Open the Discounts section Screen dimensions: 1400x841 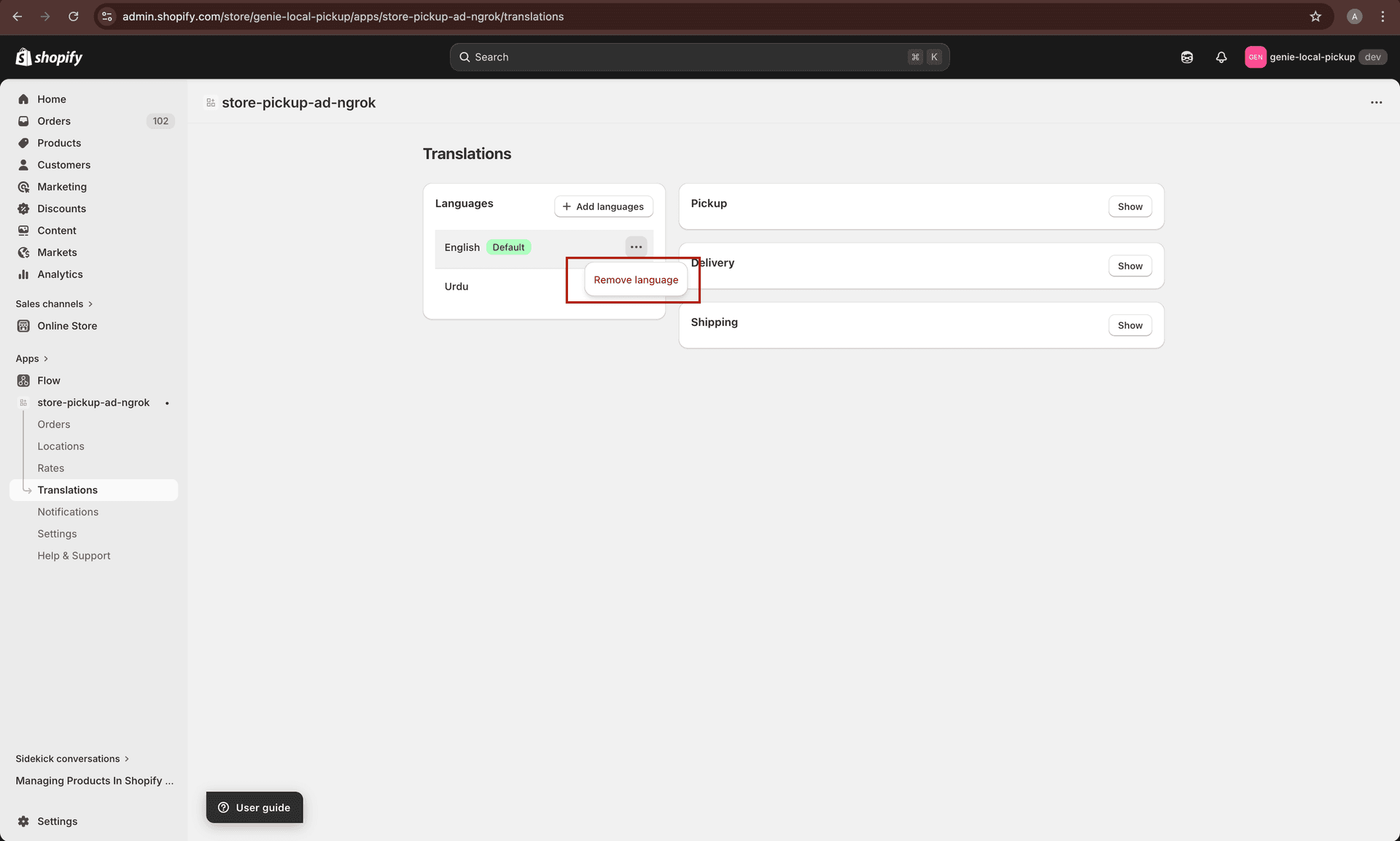(62, 208)
